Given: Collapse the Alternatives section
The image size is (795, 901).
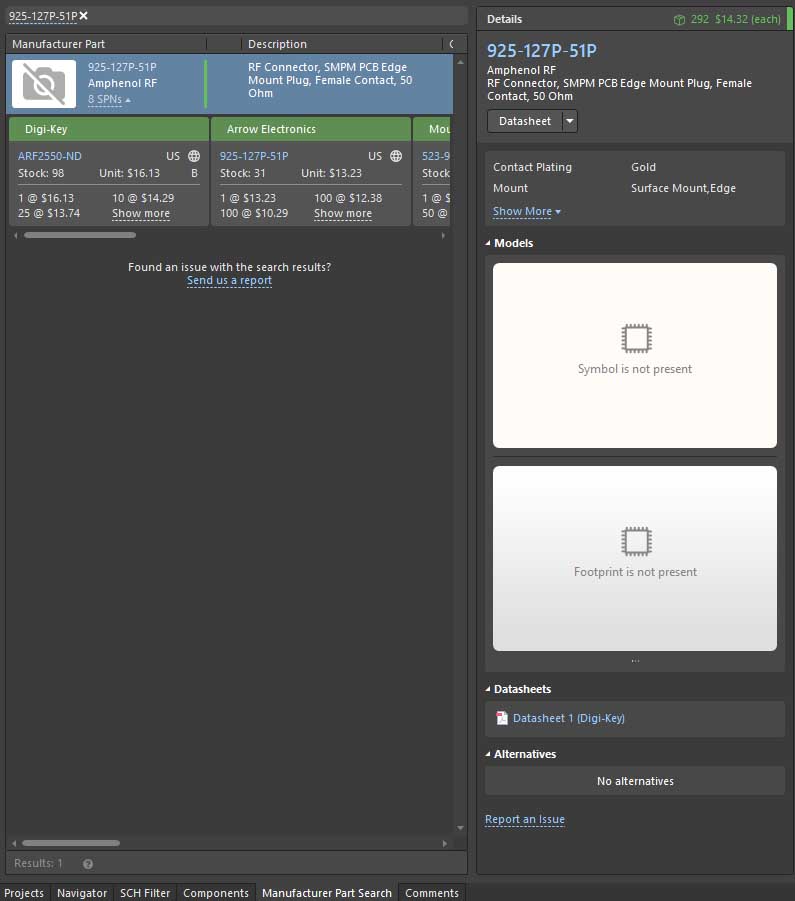Looking at the screenshot, I should tap(489, 754).
